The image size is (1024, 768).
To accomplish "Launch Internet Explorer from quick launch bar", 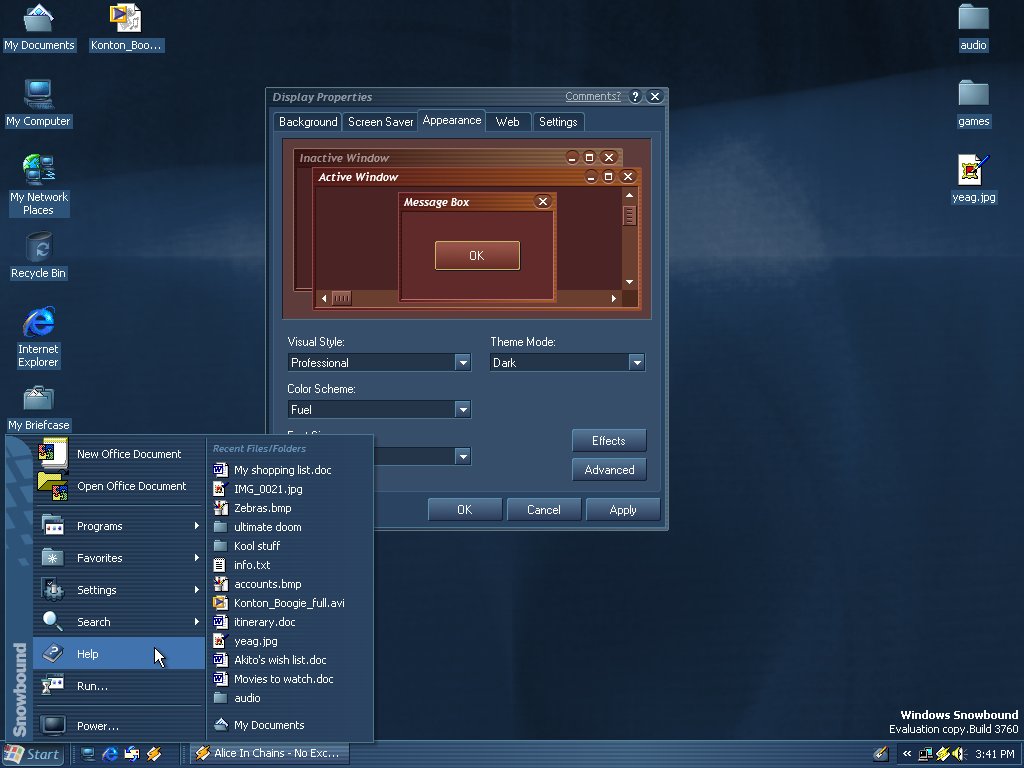I will [x=110, y=754].
